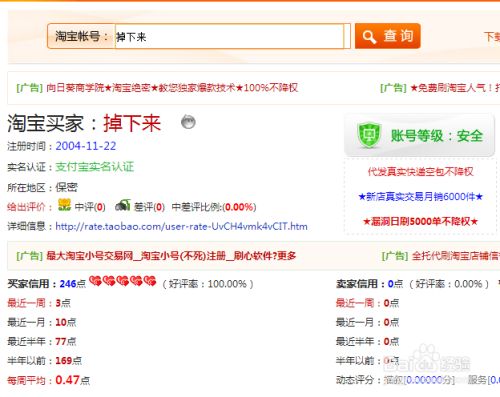Click buyer credit value 246点
This screenshot has height=397, width=500.
click(x=73, y=284)
